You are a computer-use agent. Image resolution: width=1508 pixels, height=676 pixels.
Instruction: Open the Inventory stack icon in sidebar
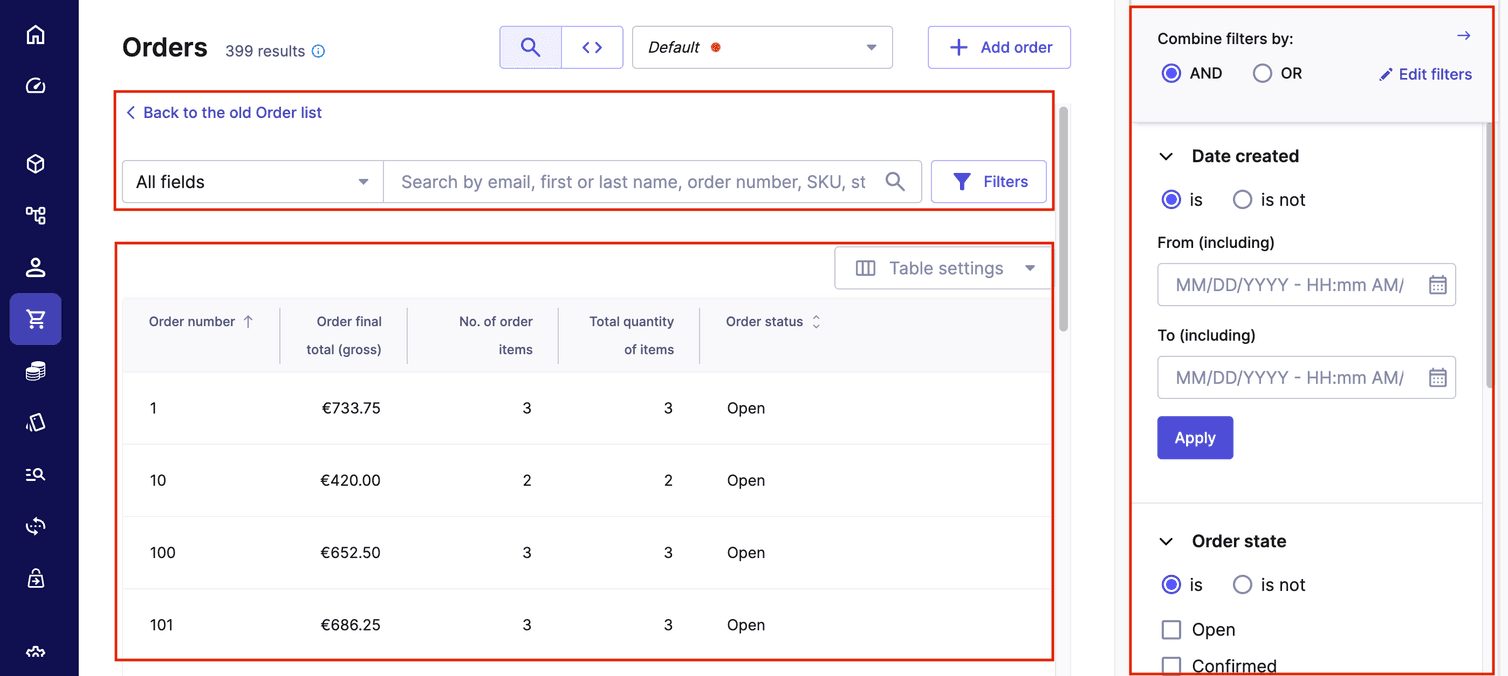[x=35, y=371]
